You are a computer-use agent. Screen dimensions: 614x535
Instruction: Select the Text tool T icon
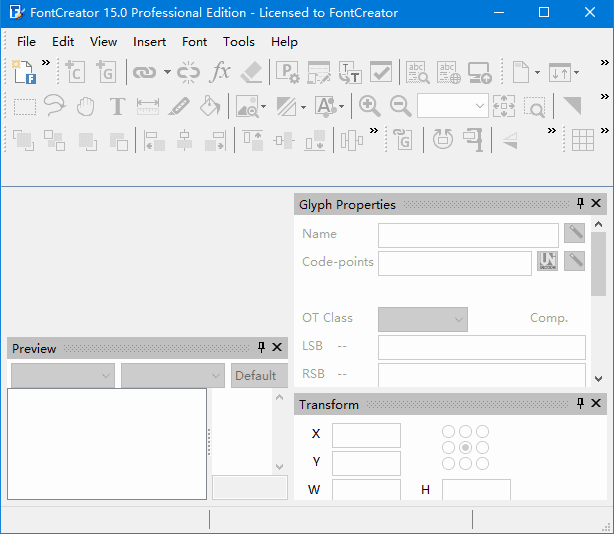(x=117, y=106)
